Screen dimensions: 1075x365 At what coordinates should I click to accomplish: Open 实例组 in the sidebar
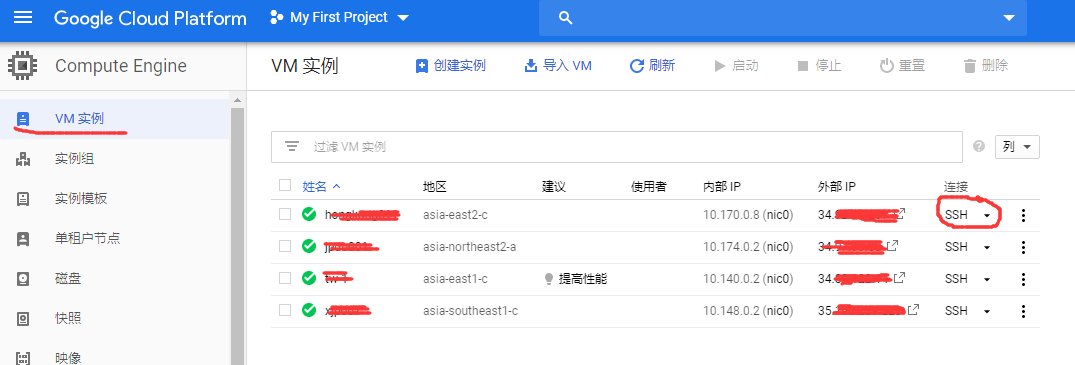click(74, 159)
